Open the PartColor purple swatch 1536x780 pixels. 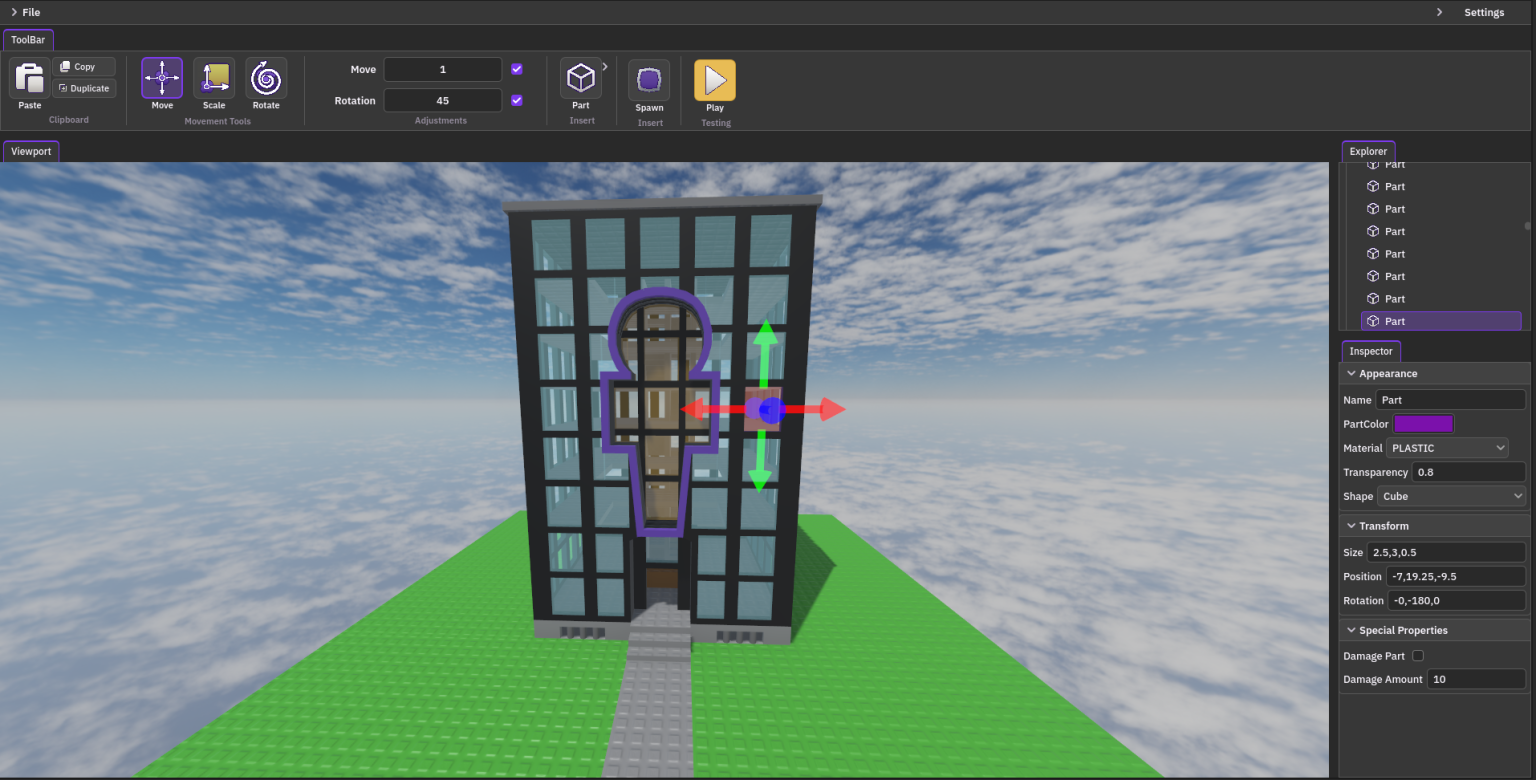pyautogui.click(x=1424, y=424)
